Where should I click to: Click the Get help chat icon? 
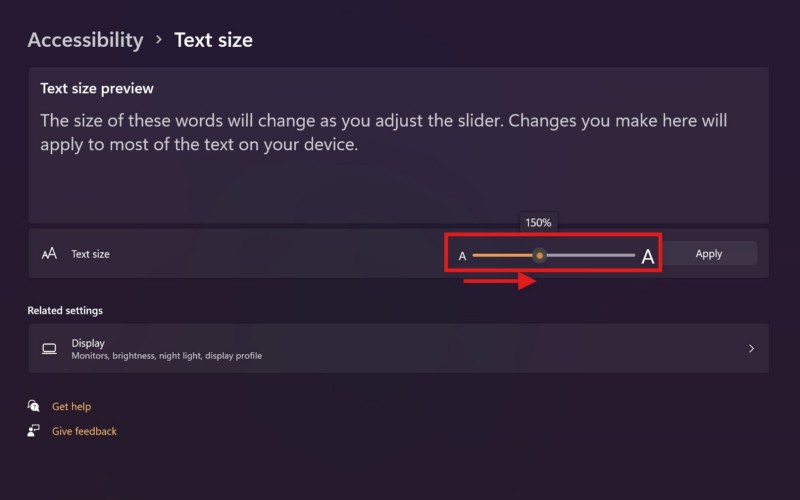[34, 407]
